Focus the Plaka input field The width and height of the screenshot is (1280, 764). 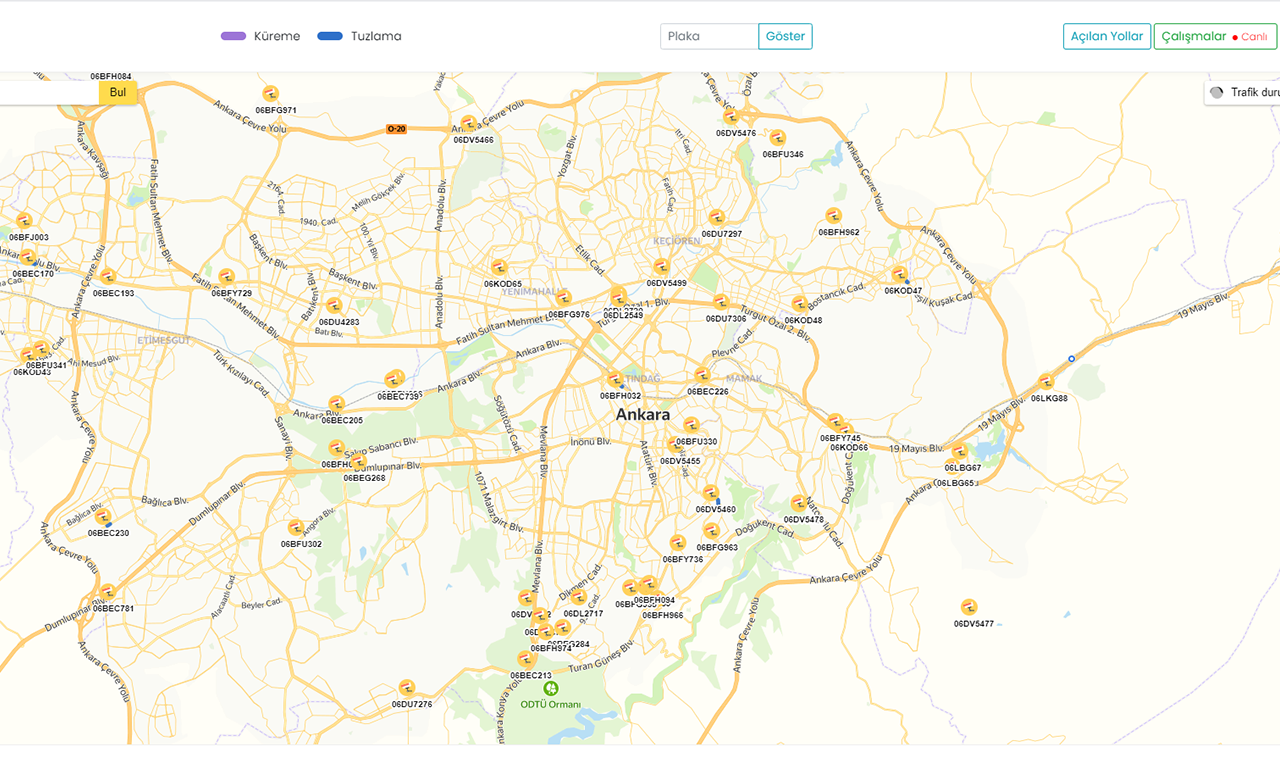[709, 36]
